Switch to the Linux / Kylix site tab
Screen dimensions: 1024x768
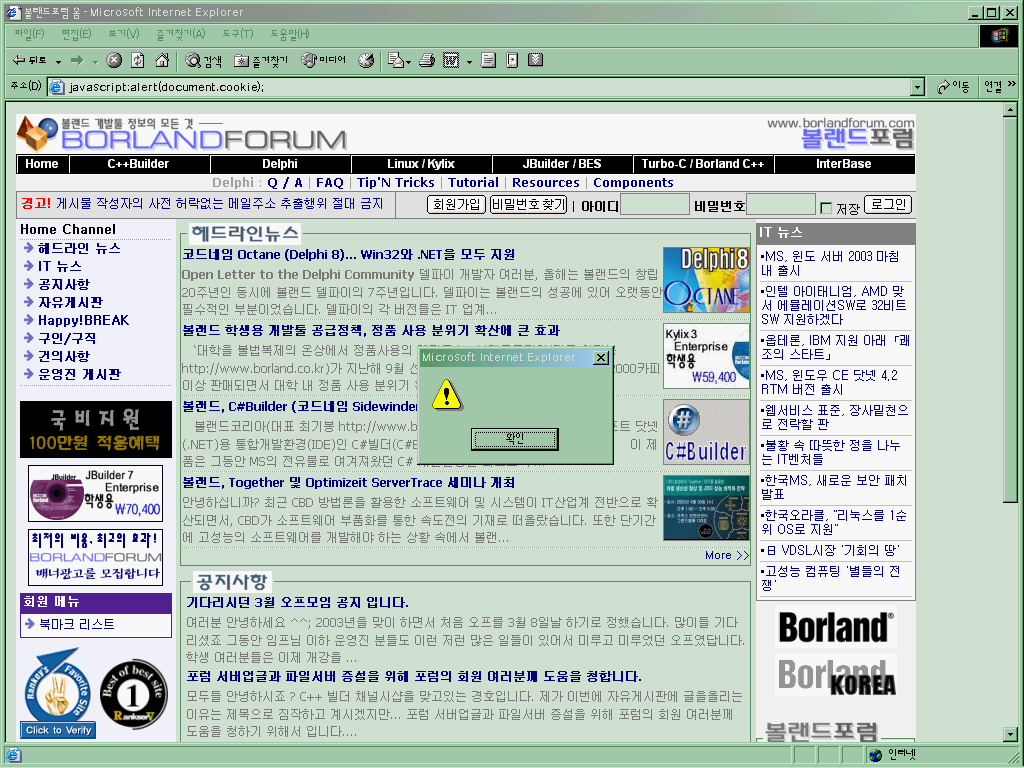pyautogui.click(x=421, y=164)
